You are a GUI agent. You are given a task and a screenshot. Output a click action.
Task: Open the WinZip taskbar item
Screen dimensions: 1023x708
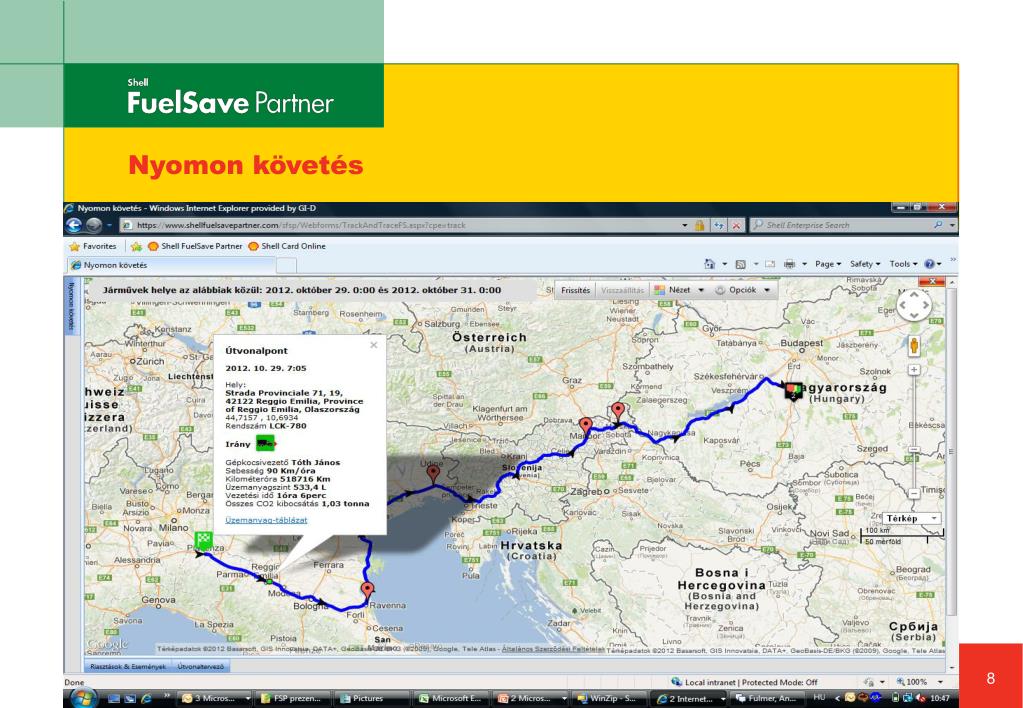click(x=609, y=698)
